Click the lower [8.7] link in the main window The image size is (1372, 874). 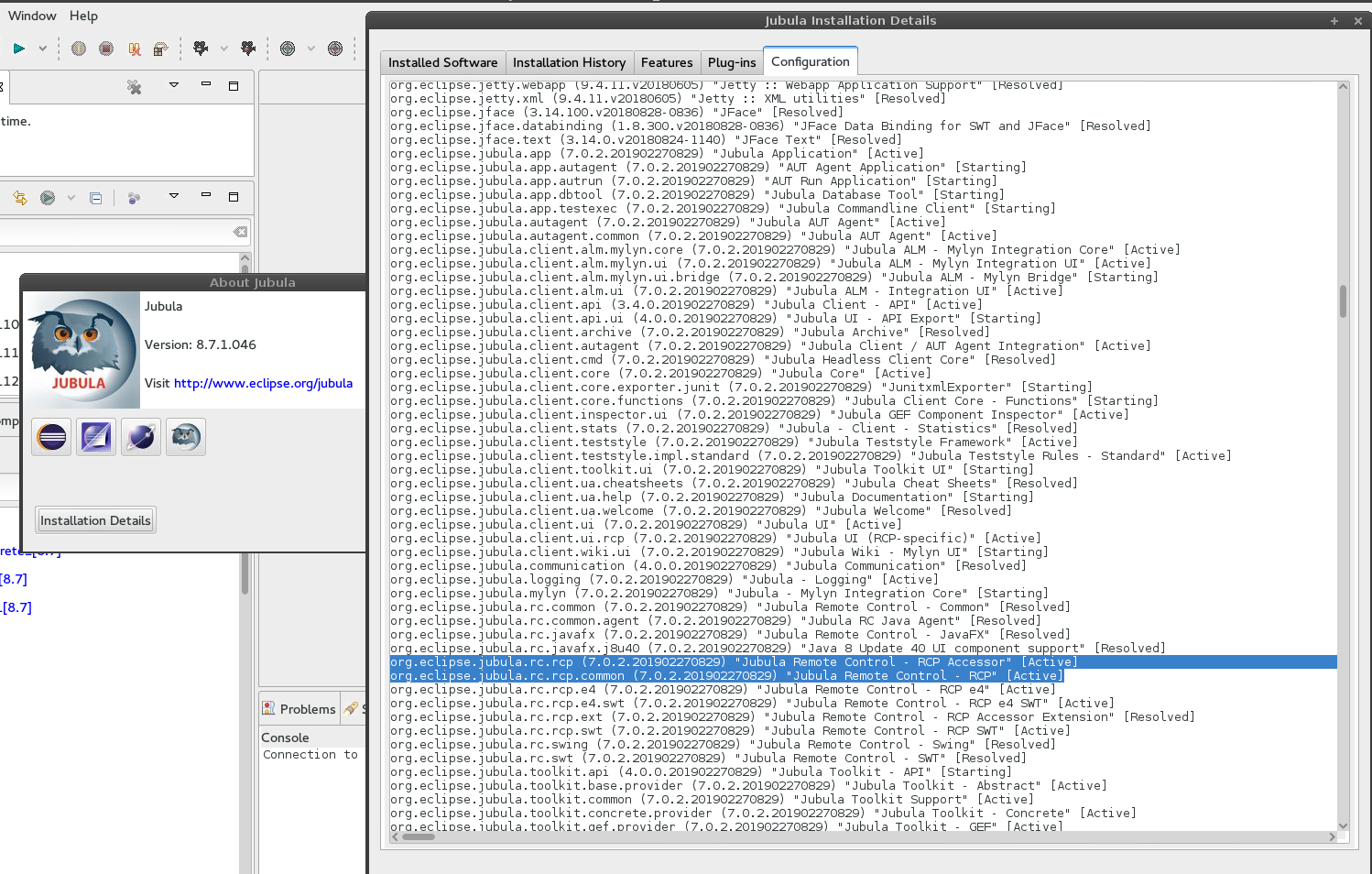(x=16, y=607)
